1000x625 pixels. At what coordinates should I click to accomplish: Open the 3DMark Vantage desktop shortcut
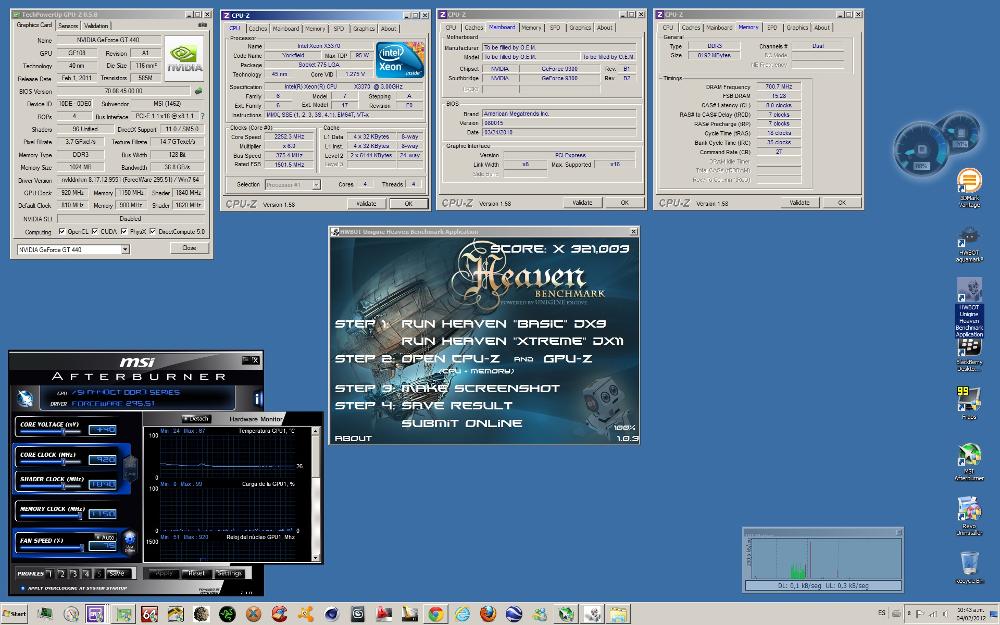(969, 188)
